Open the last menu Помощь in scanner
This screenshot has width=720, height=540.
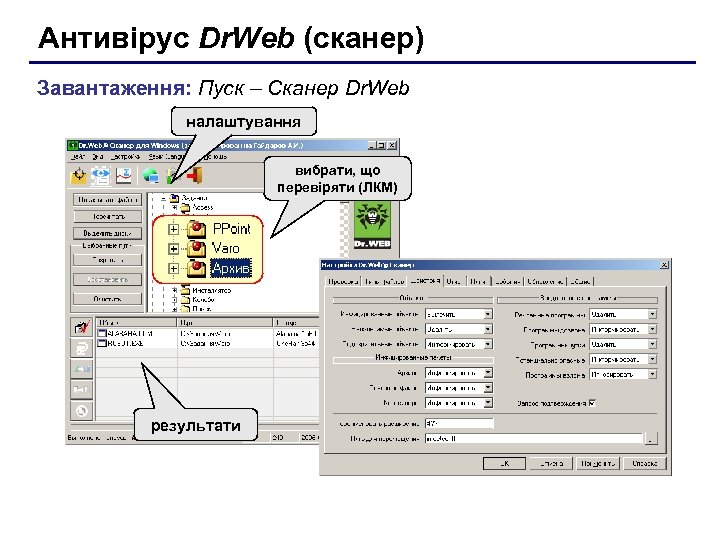point(216,157)
